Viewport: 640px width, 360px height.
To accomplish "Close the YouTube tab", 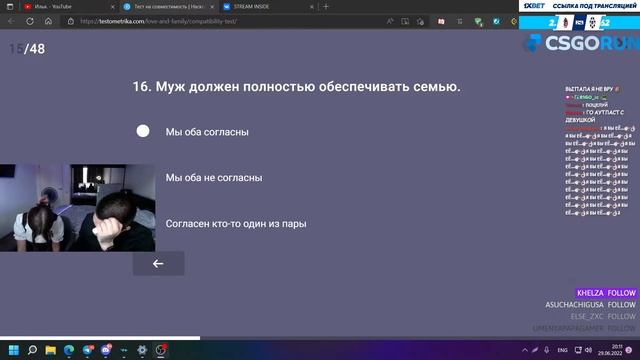I will 113,7.
